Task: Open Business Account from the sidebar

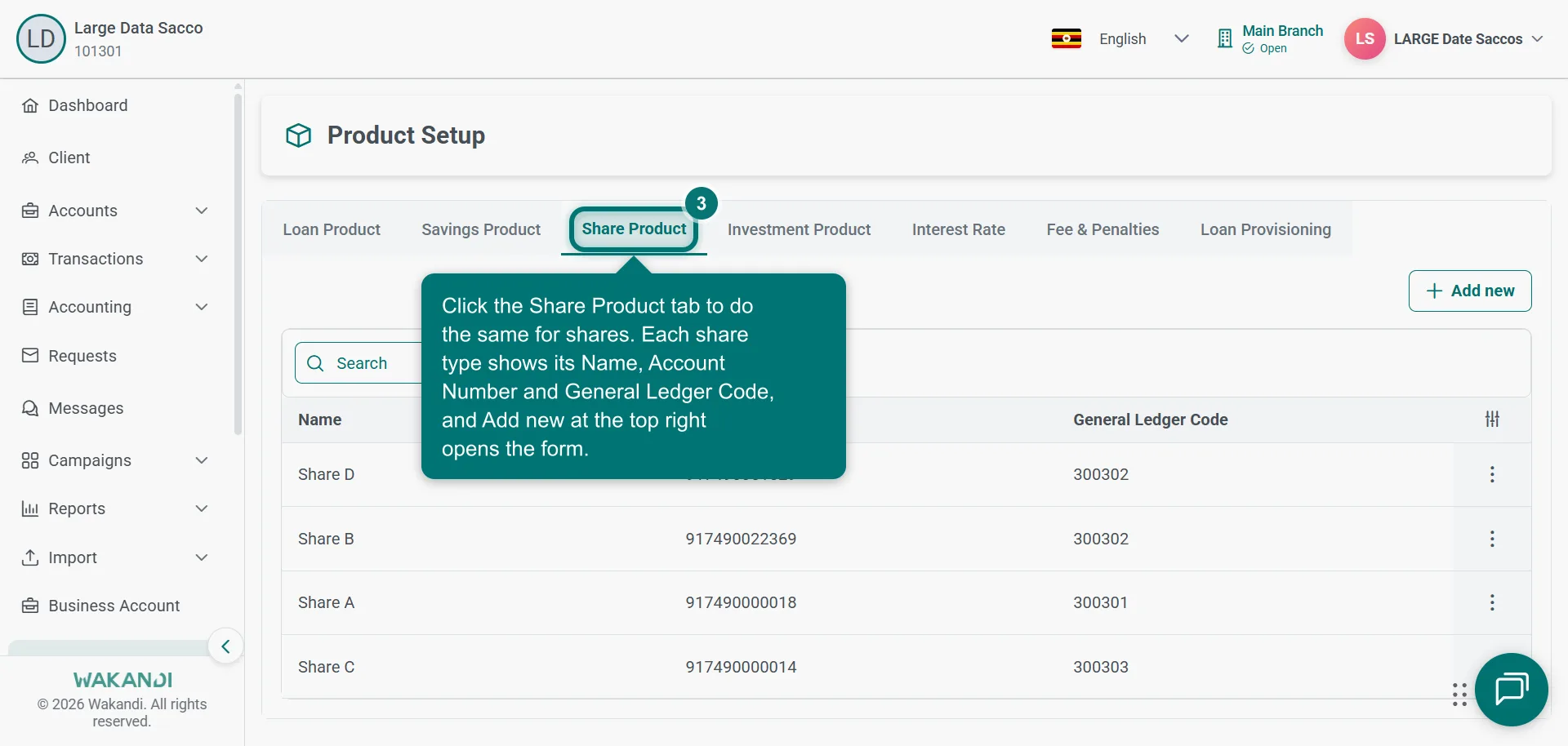Action: 114,606
